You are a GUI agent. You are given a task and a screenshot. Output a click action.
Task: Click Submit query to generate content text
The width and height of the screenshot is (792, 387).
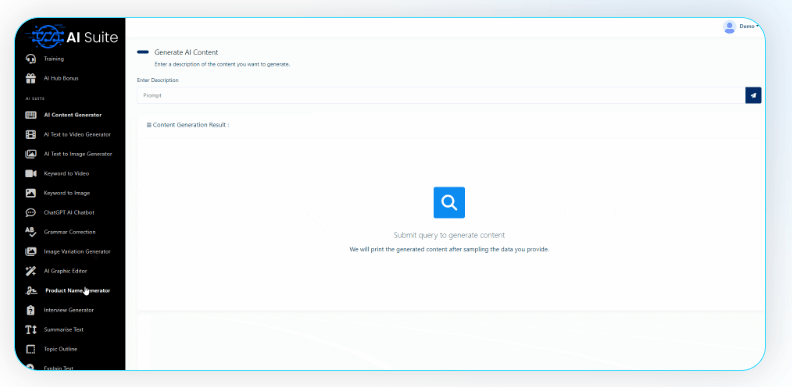(449, 235)
